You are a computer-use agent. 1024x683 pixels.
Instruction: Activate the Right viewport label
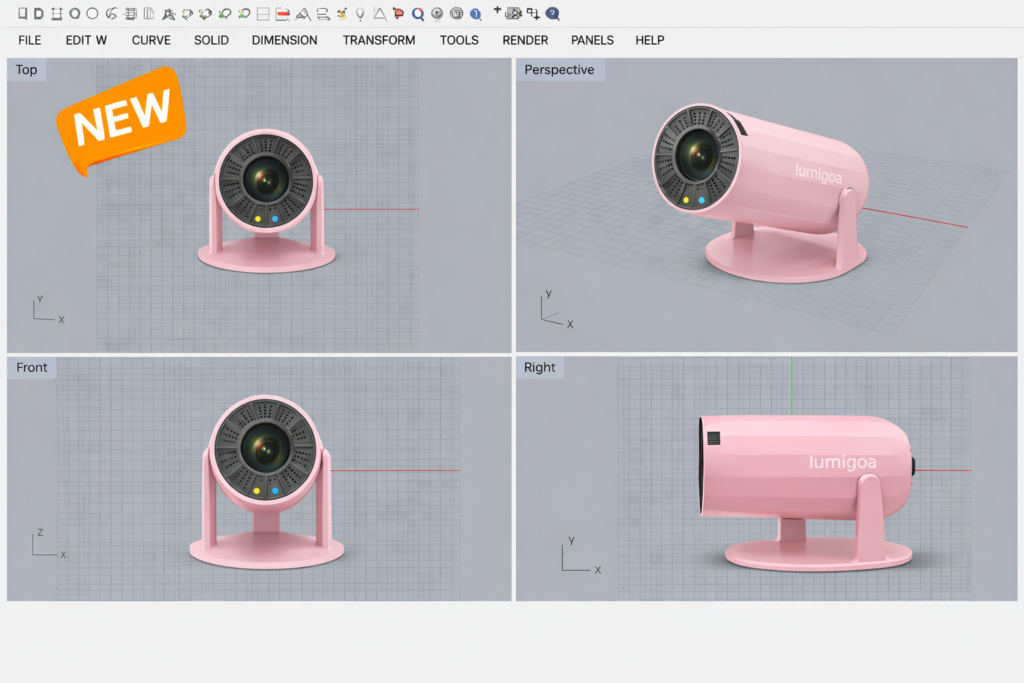click(x=540, y=368)
